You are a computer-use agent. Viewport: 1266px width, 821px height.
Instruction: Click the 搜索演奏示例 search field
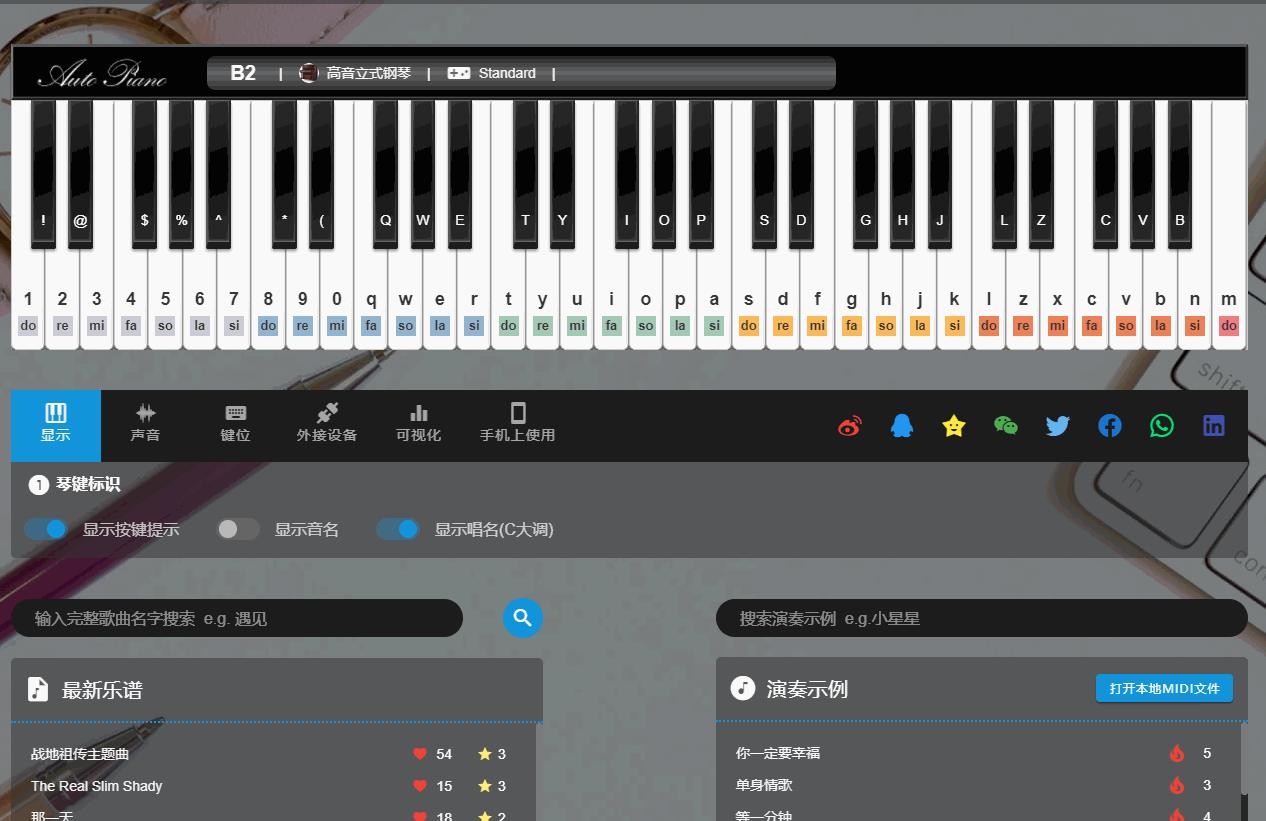coord(980,618)
